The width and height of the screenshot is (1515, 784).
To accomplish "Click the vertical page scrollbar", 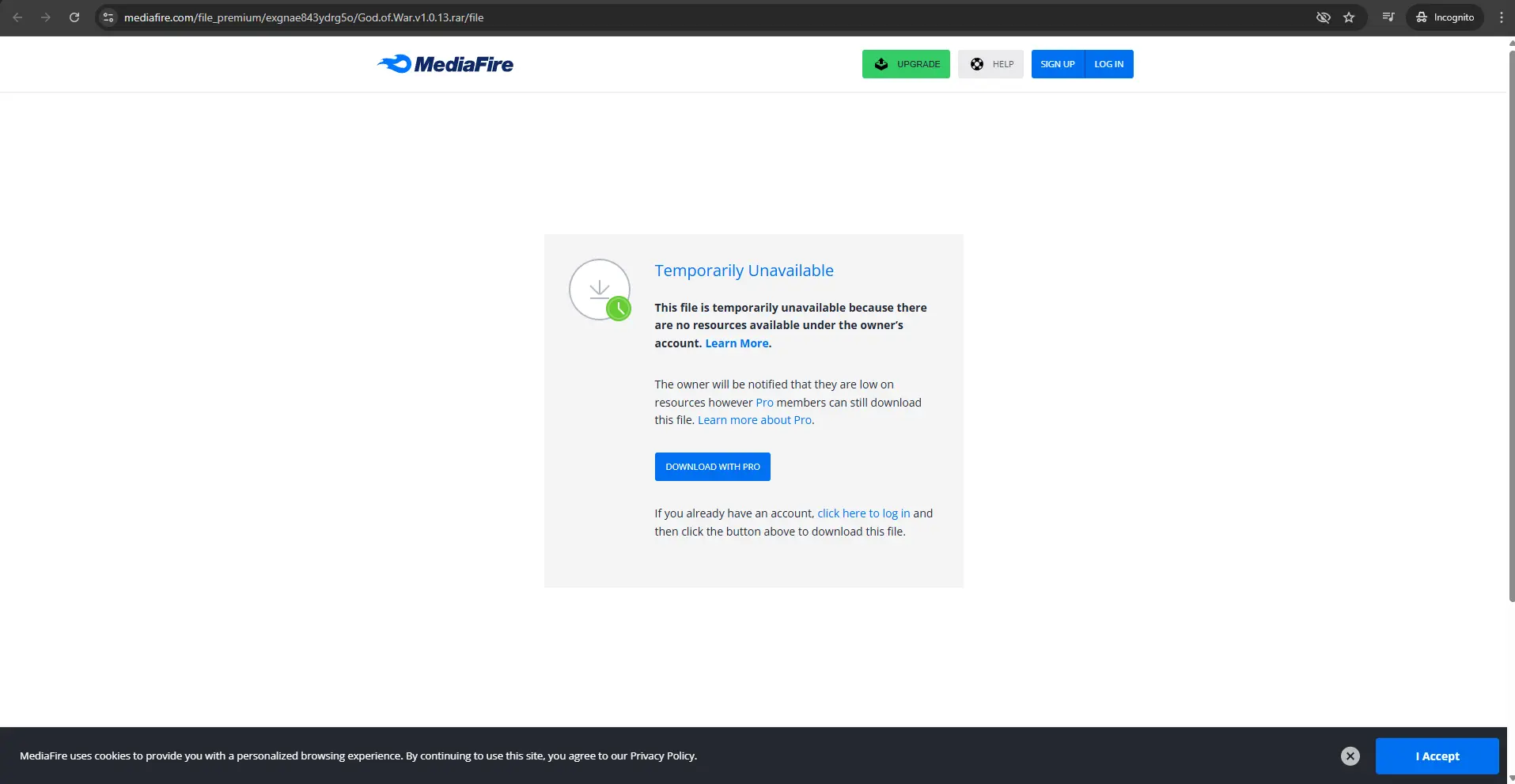I will (x=1511, y=324).
